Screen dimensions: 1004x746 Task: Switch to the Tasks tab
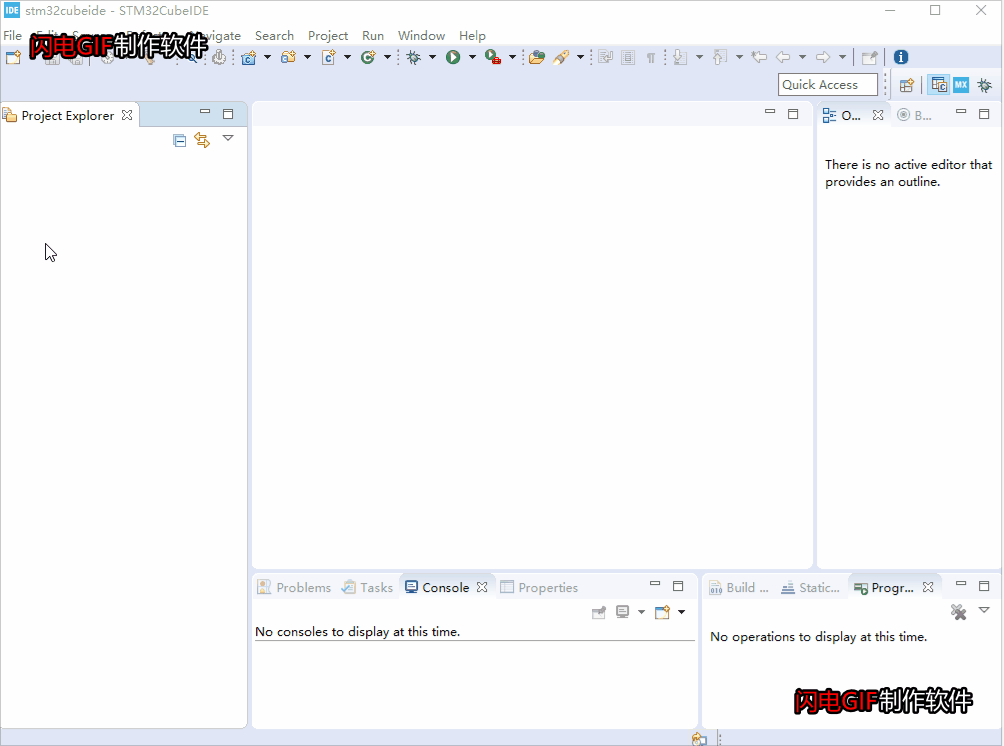click(368, 588)
